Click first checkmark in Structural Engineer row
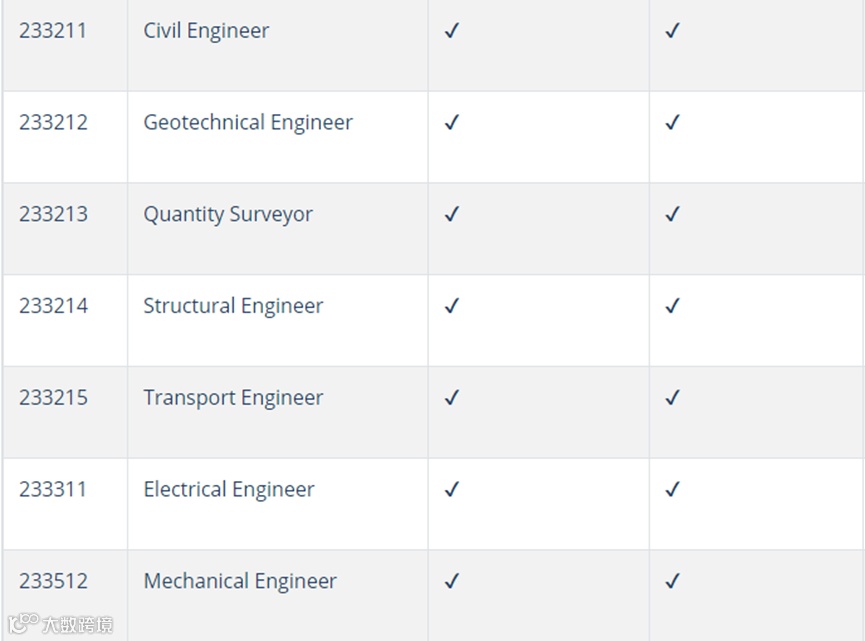Screen dimensions: 865x641 [452, 305]
